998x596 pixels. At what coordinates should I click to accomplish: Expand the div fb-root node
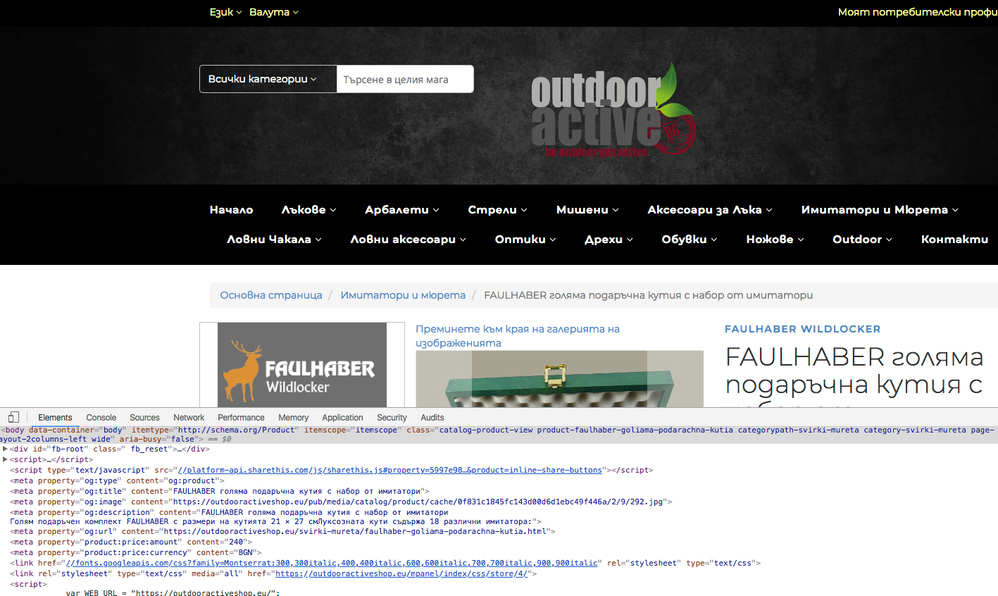pyautogui.click(x=5, y=449)
